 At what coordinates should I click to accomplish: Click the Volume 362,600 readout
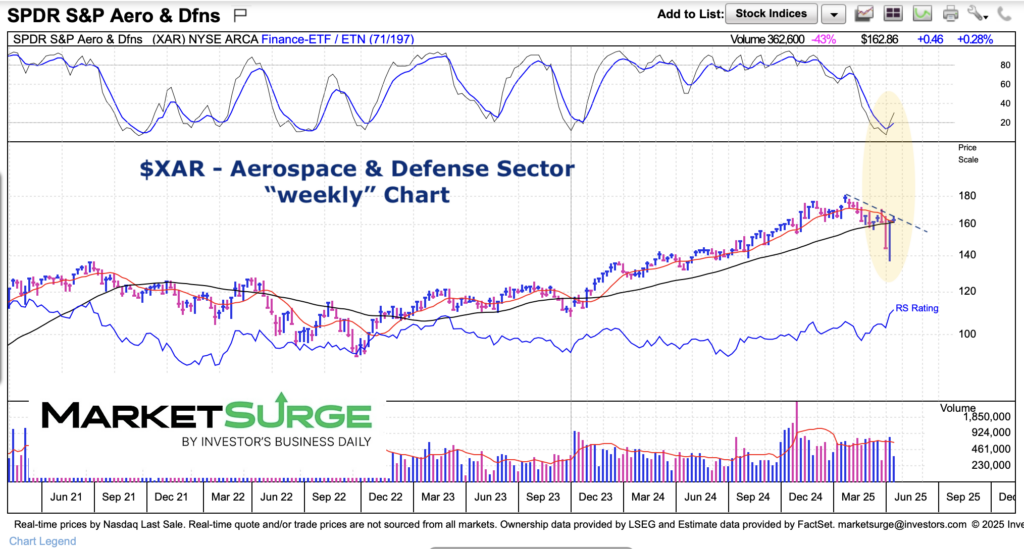(767, 39)
